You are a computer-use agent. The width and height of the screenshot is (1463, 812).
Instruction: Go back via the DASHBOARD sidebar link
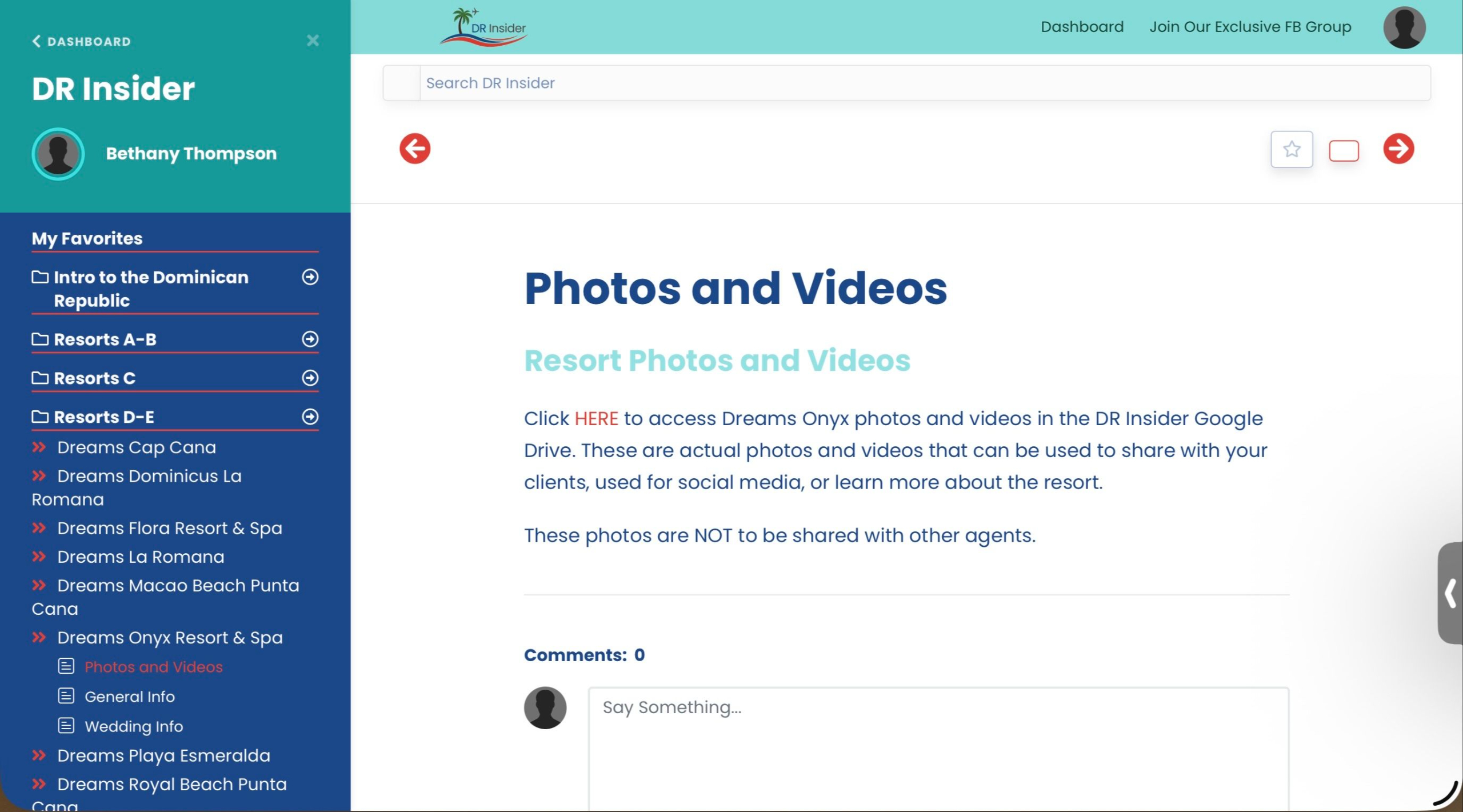click(82, 41)
